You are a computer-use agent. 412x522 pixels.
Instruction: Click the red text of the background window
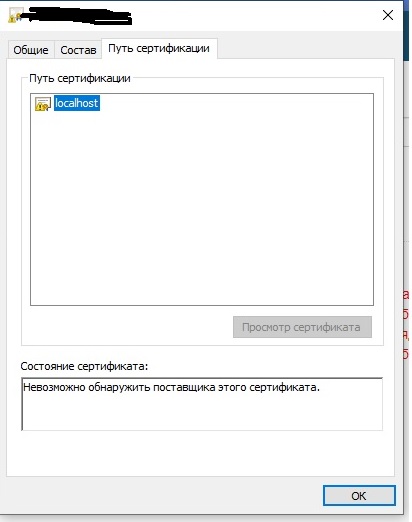(406, 324)
